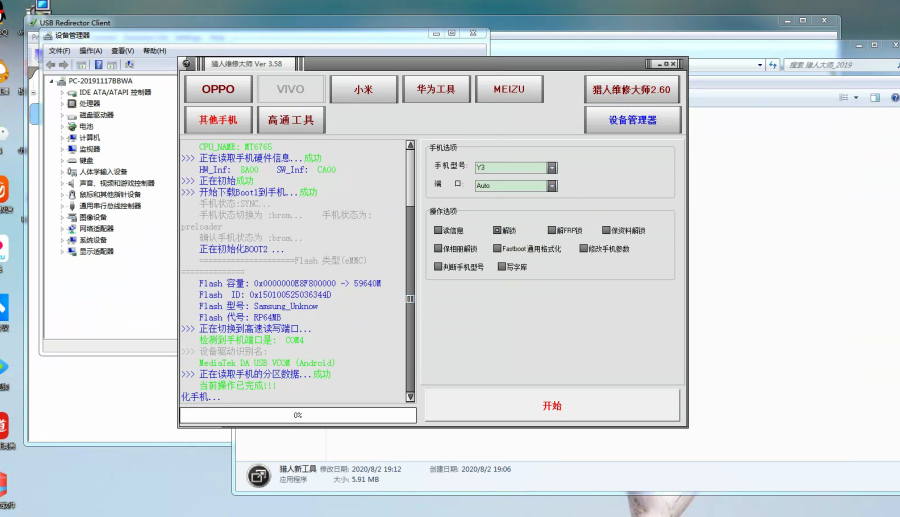
Task: Click log scrollbar down arrow
Action: coord(410,397)
